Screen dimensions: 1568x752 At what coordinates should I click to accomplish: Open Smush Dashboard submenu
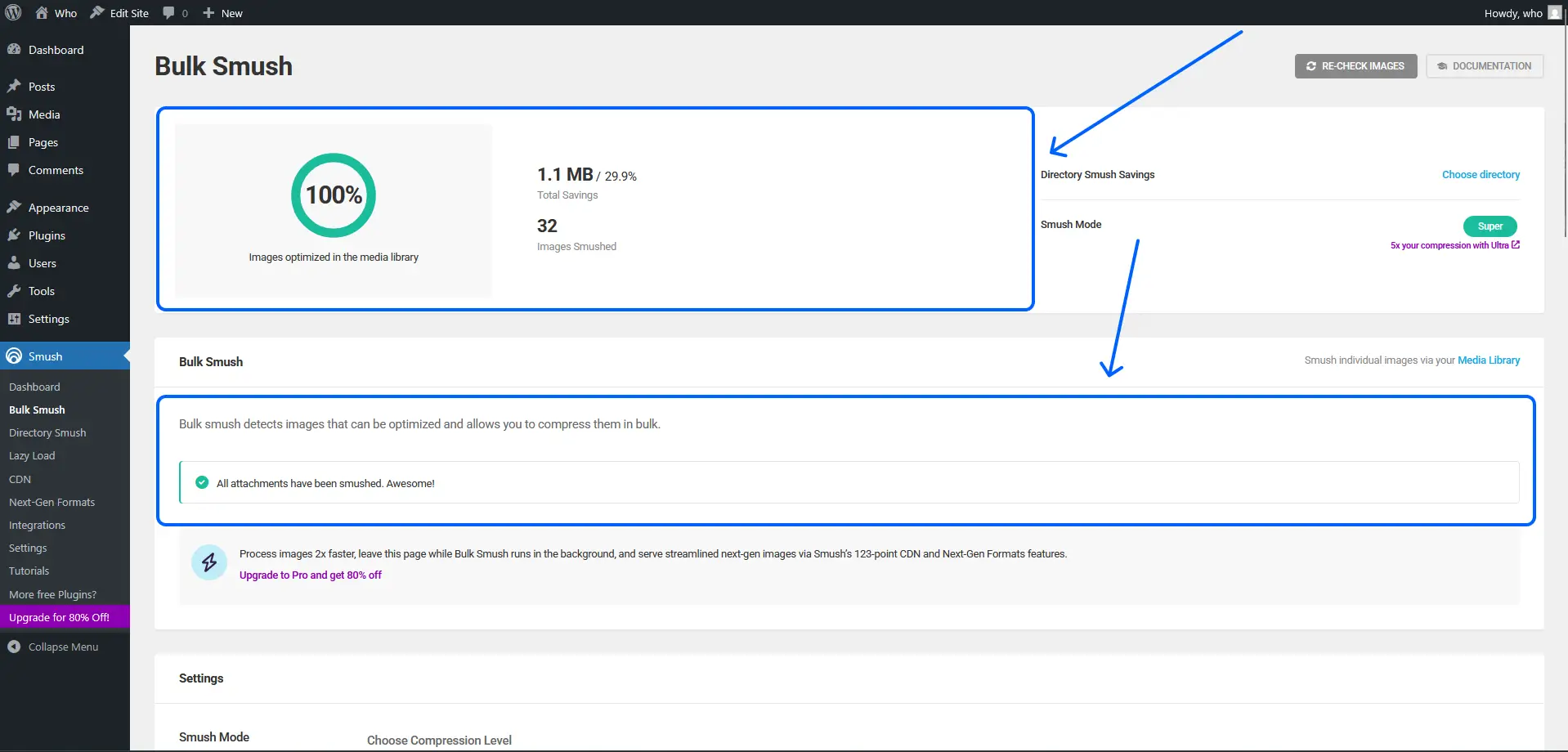[x=34, y=387]
